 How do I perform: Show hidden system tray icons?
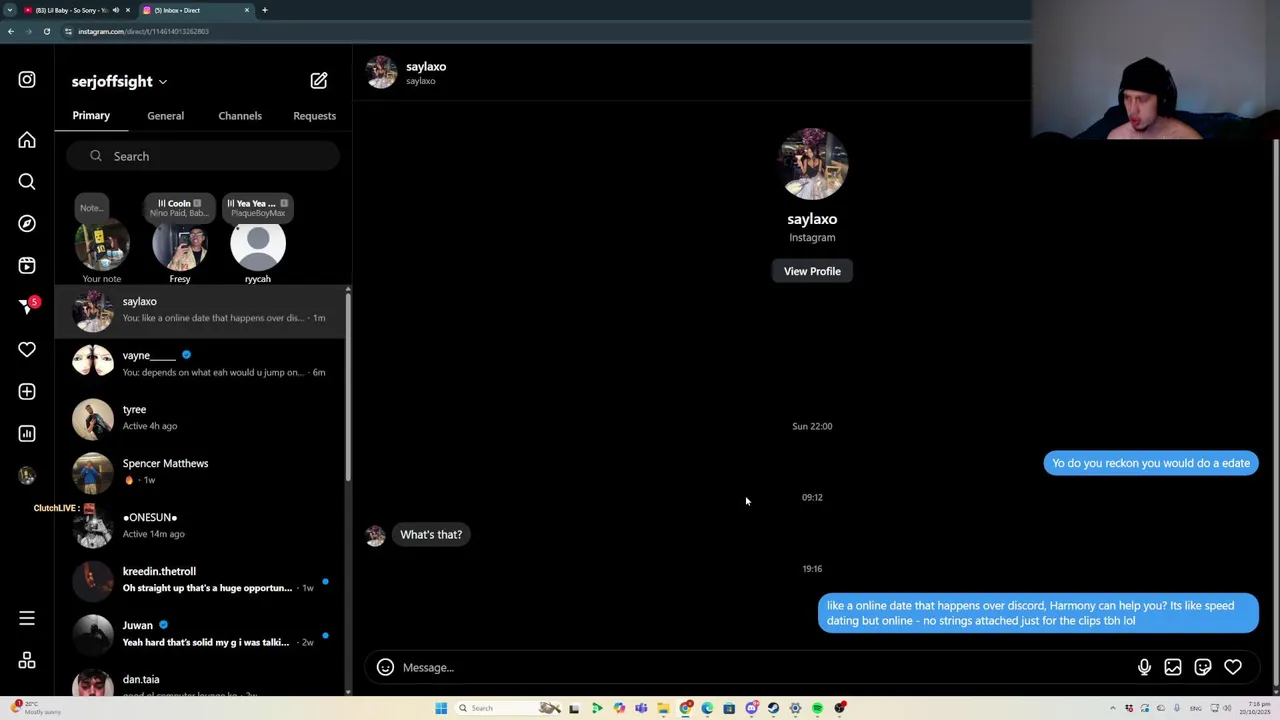pyautogui.click(x=1113, y=708)
